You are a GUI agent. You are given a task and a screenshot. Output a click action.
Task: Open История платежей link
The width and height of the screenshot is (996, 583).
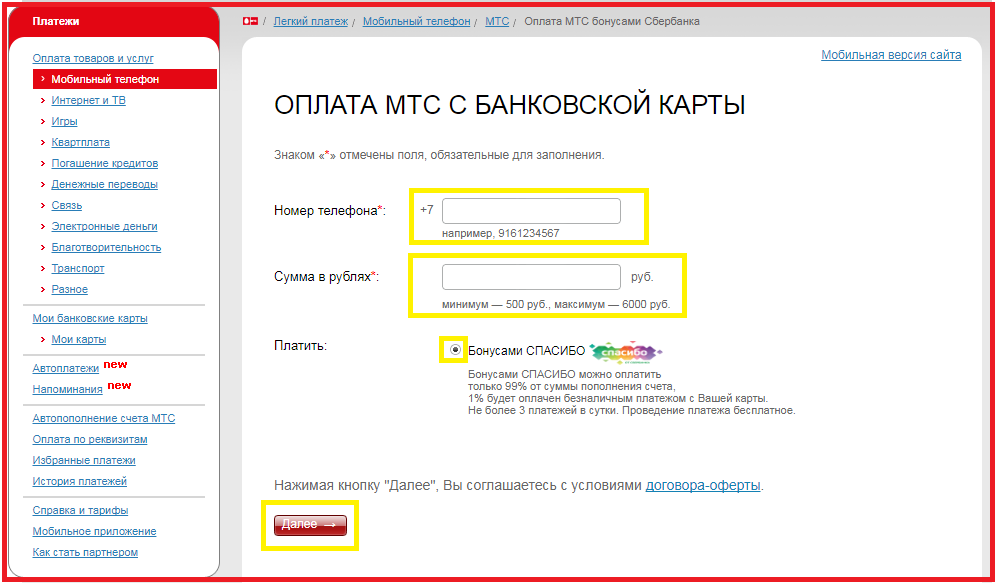[x=79, y=481]
